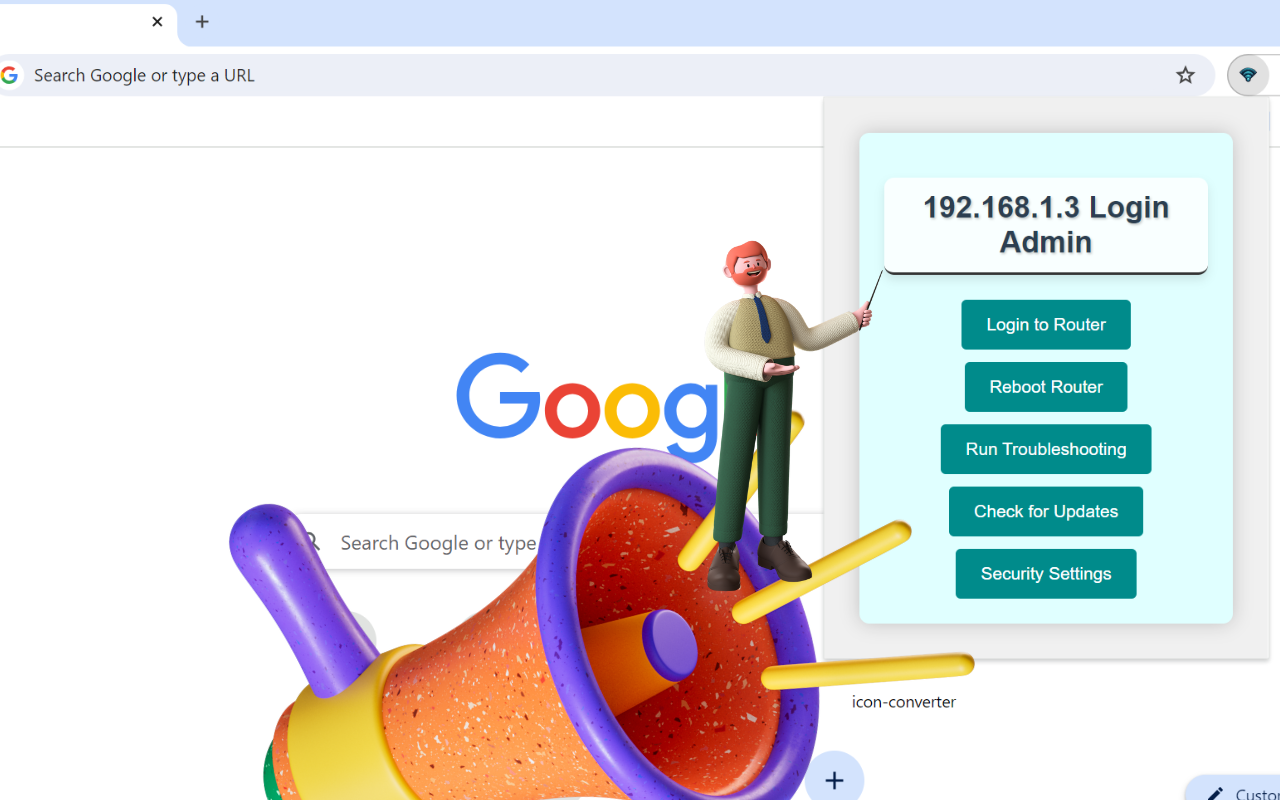Click the bookmark star in address bar
This screenshot has width=1280, height=800.
point(1185,75)
